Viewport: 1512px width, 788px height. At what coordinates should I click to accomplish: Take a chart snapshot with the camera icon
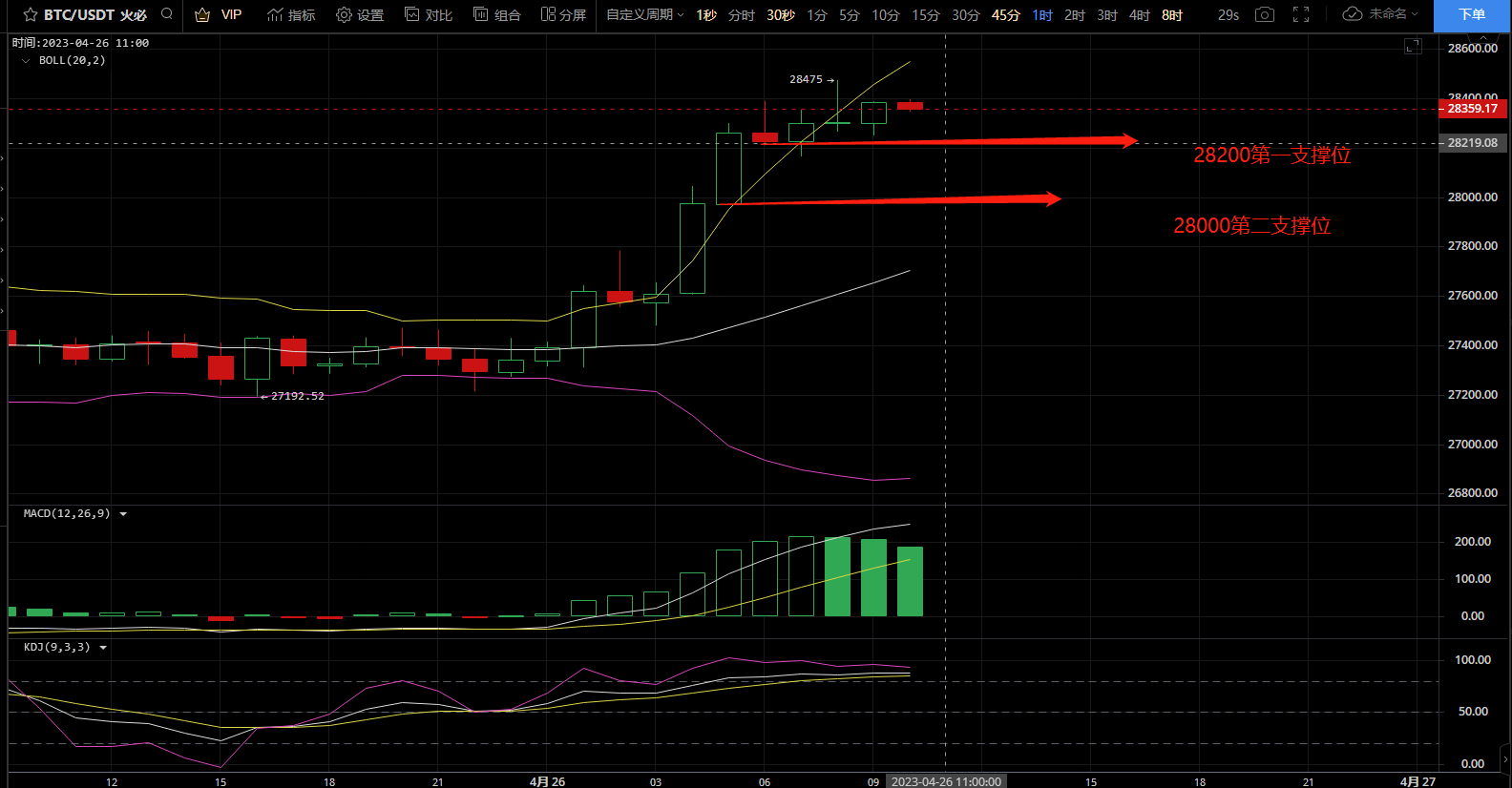coord(1265,15)
